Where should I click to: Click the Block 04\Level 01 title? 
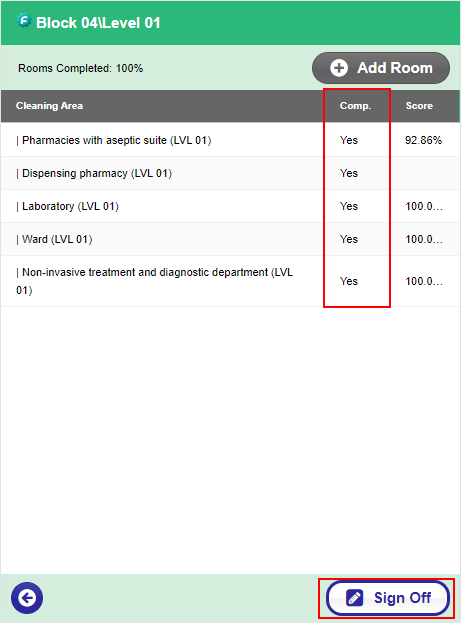(x=98, y=23)
